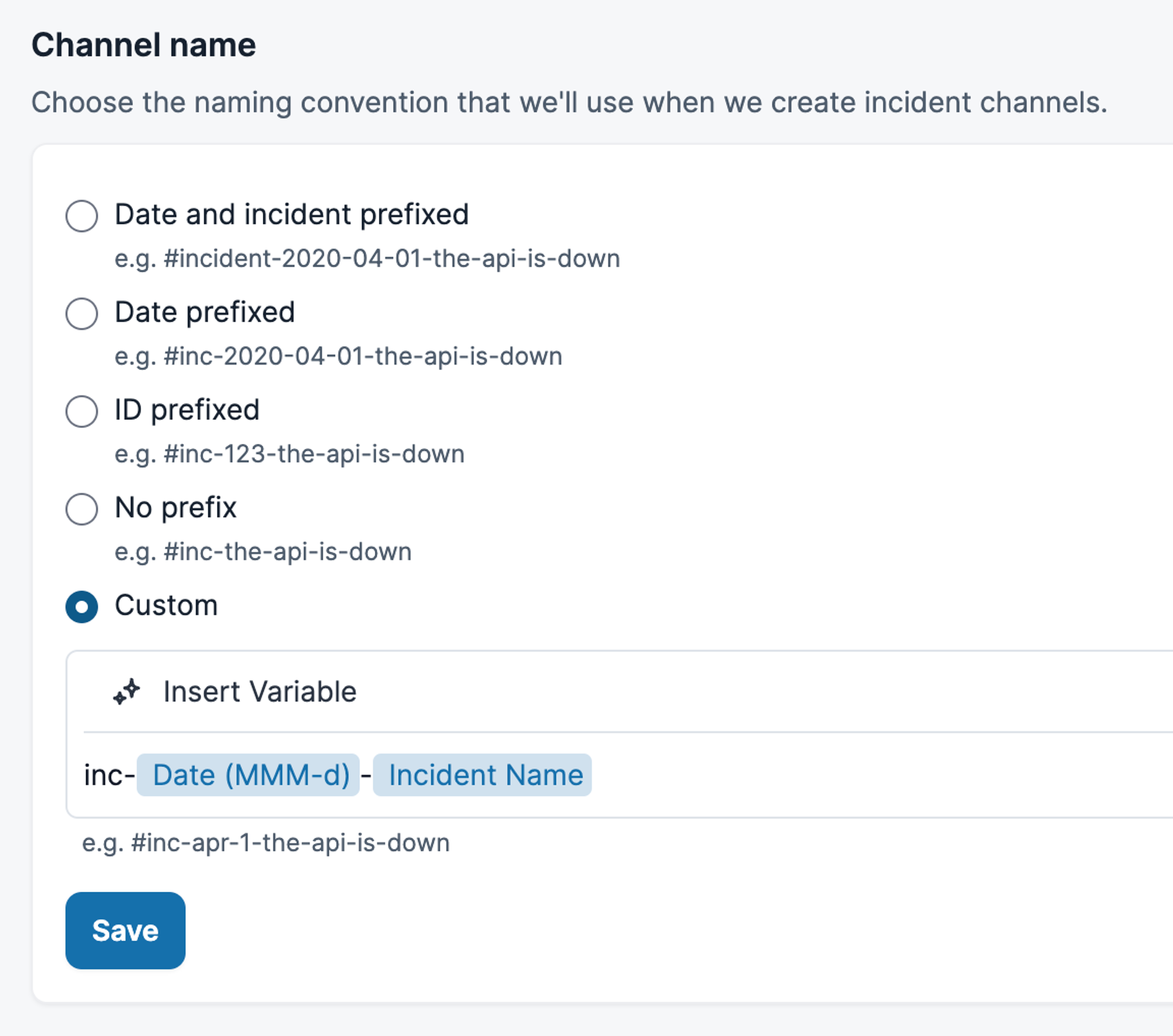Click the 'inc-' text in template field
Image resolution: width=1173 pixels, height=1036 pixels.
coord(109,775)
